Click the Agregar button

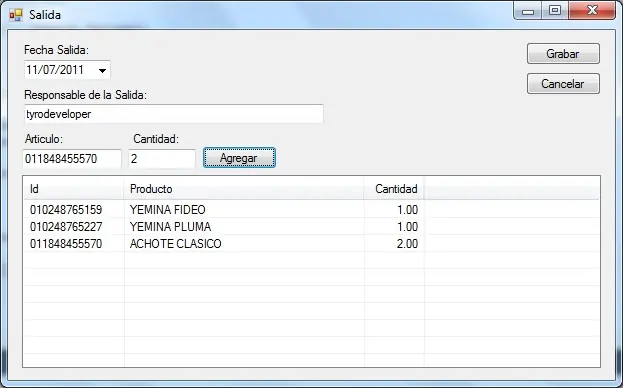[239, 158]
